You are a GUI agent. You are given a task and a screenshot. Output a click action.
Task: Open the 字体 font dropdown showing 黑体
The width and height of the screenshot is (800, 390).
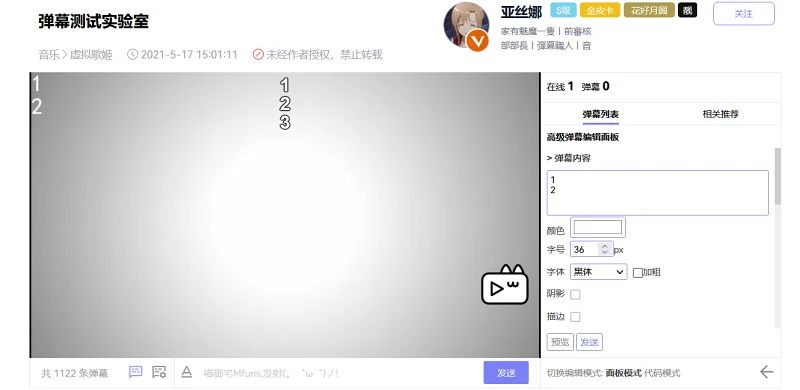click(598, 272)
